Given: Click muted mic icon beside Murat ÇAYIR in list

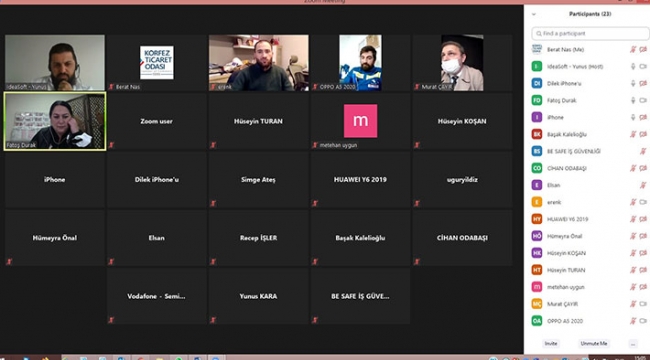Looking at the screenshot, I should click(633, 304).
